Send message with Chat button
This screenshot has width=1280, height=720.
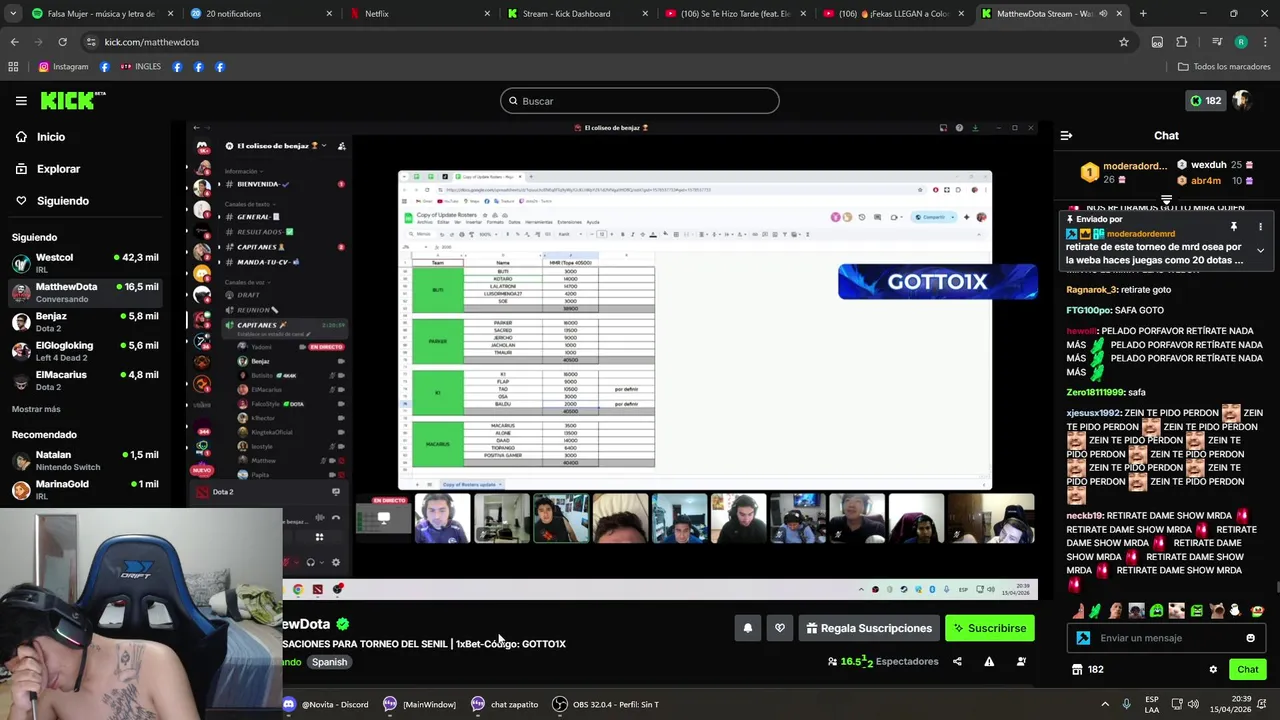(x=1247, y=669)
